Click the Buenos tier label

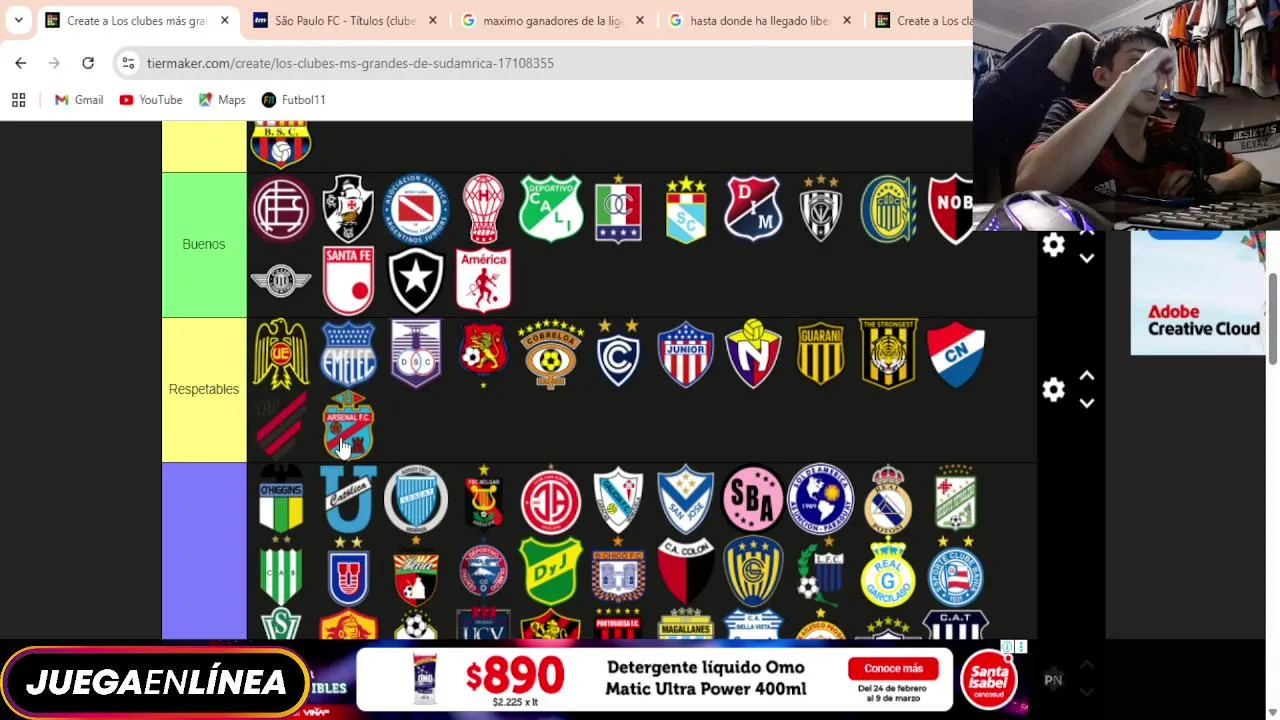[204, 245]
